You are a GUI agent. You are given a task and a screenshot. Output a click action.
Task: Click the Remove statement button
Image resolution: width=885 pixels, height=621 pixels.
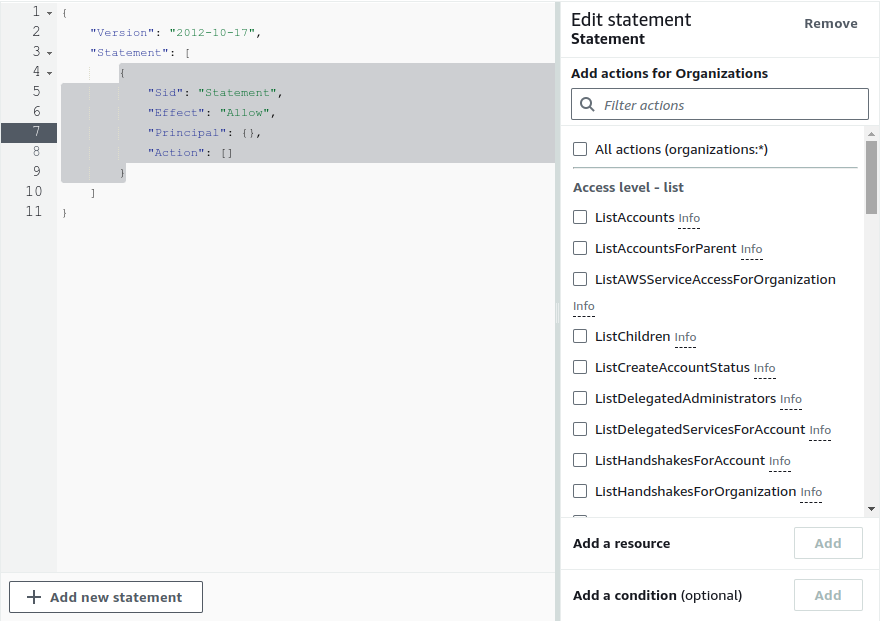pyautogui.click(x=830, y=23)
